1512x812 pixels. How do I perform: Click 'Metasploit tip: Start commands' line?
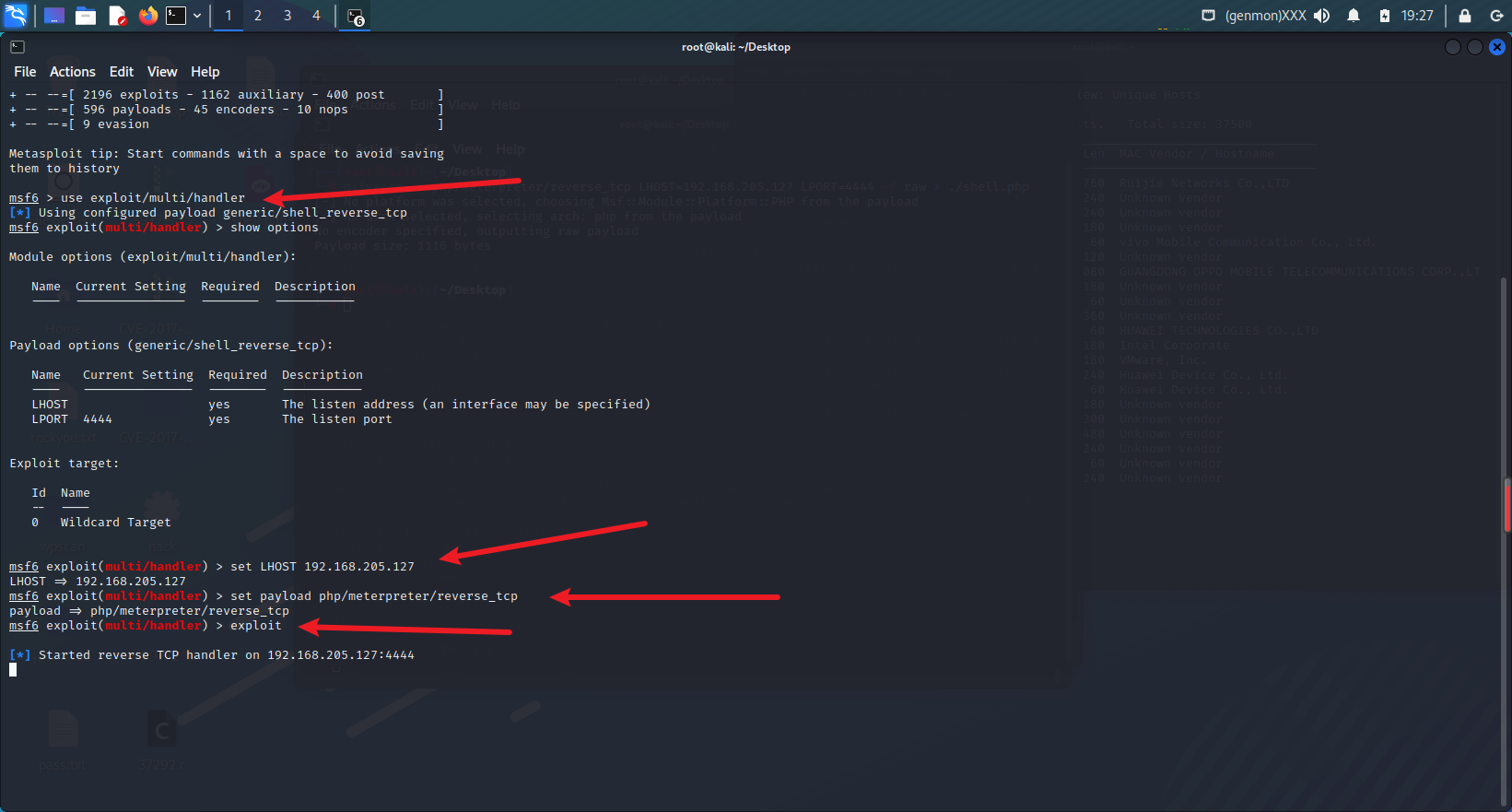pyautogui.click(x=227, y=154)
